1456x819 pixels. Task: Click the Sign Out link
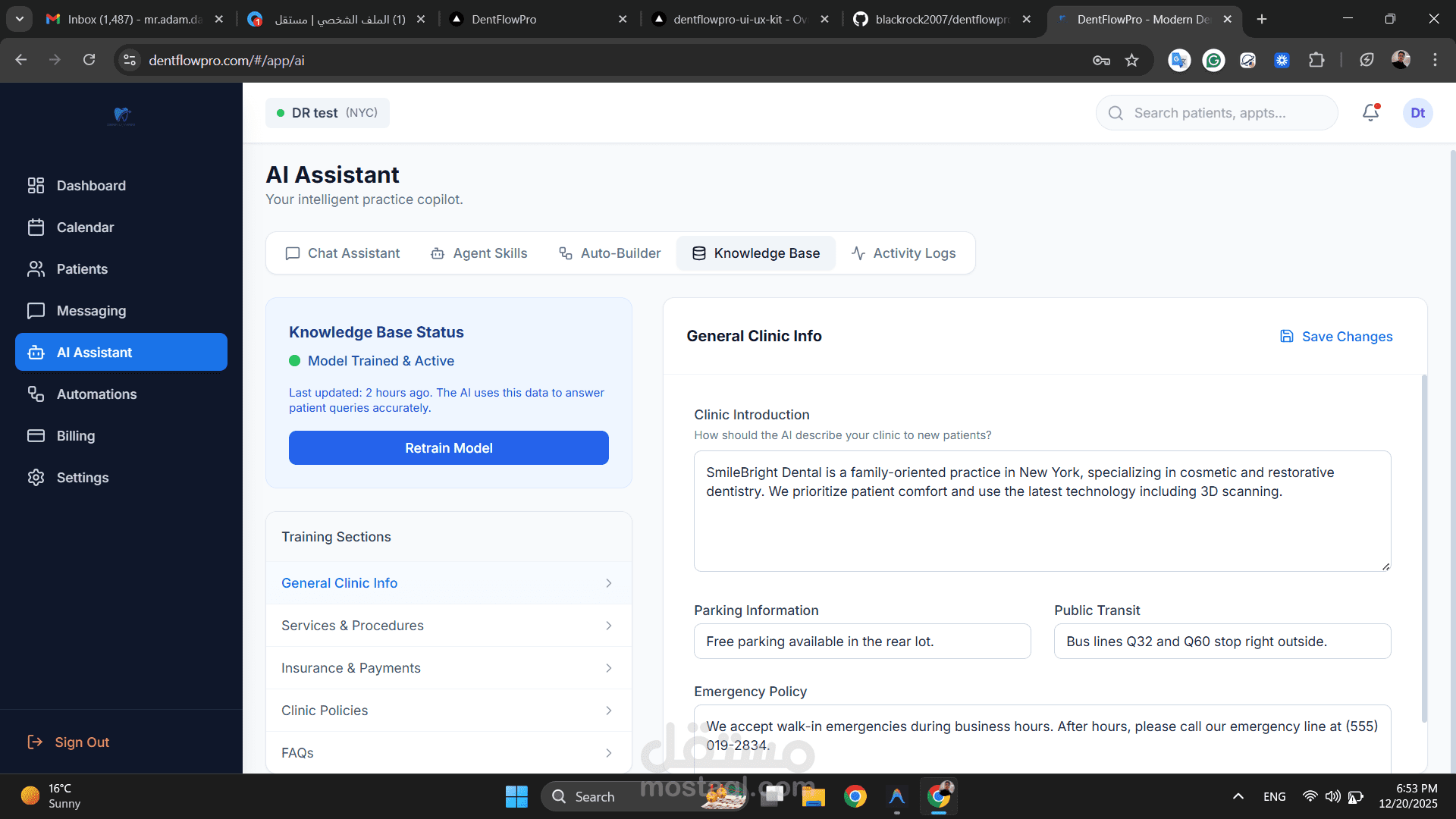coord(68,742)
